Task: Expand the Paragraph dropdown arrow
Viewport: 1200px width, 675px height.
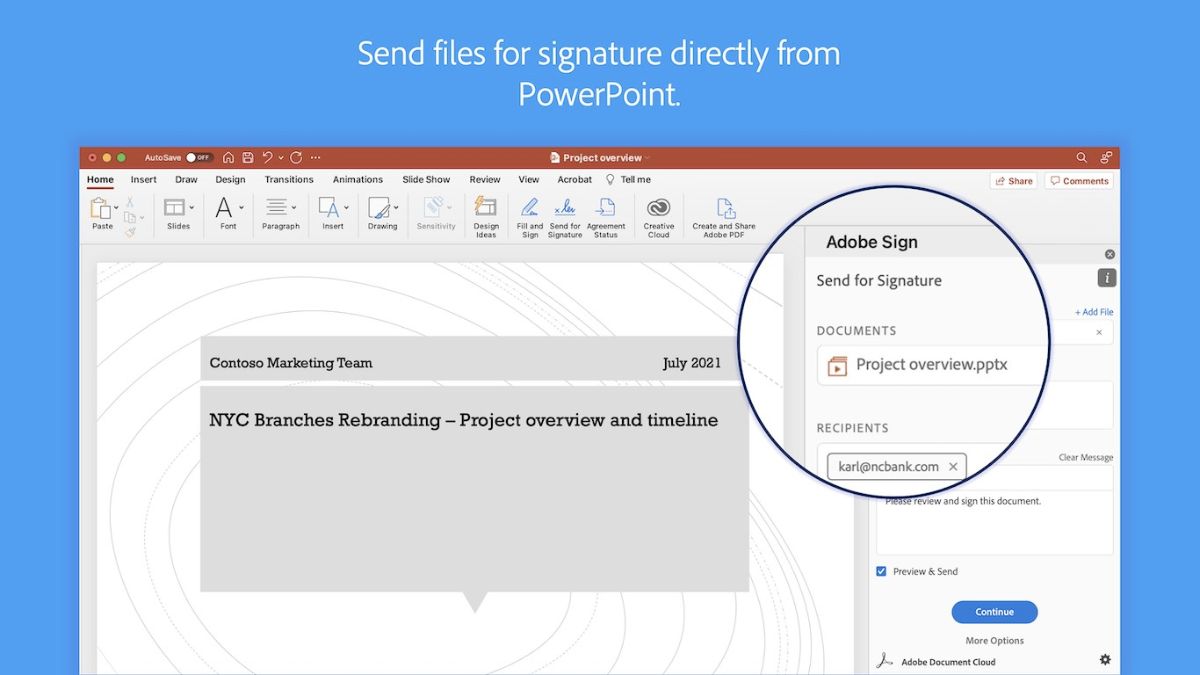Action: tap(294, 208)
